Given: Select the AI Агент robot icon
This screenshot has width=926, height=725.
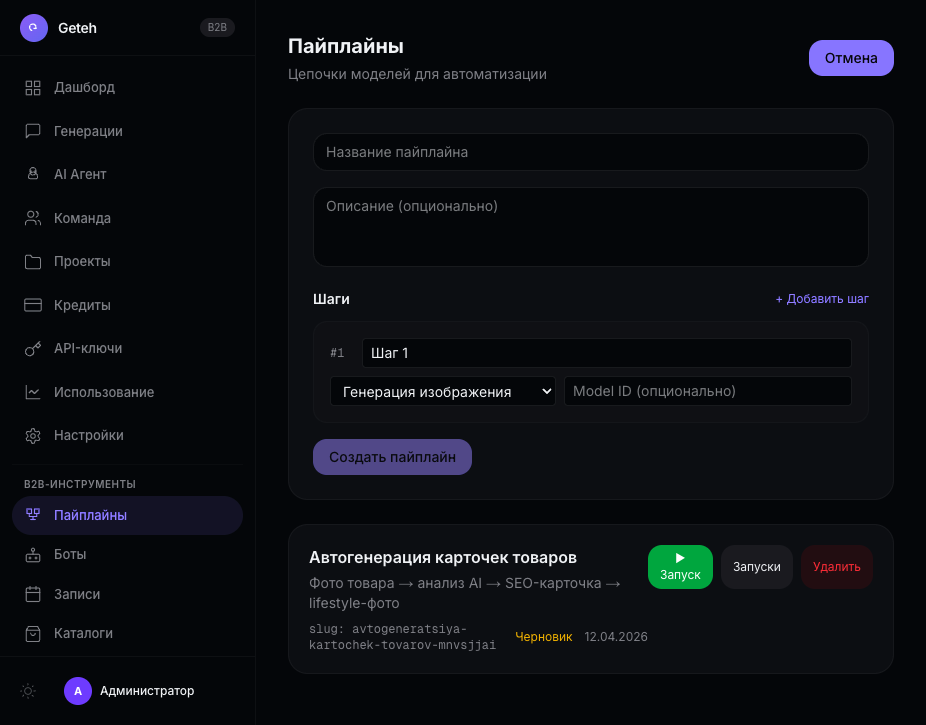Looking at the screenshot, I should click(x=33, y=174).
